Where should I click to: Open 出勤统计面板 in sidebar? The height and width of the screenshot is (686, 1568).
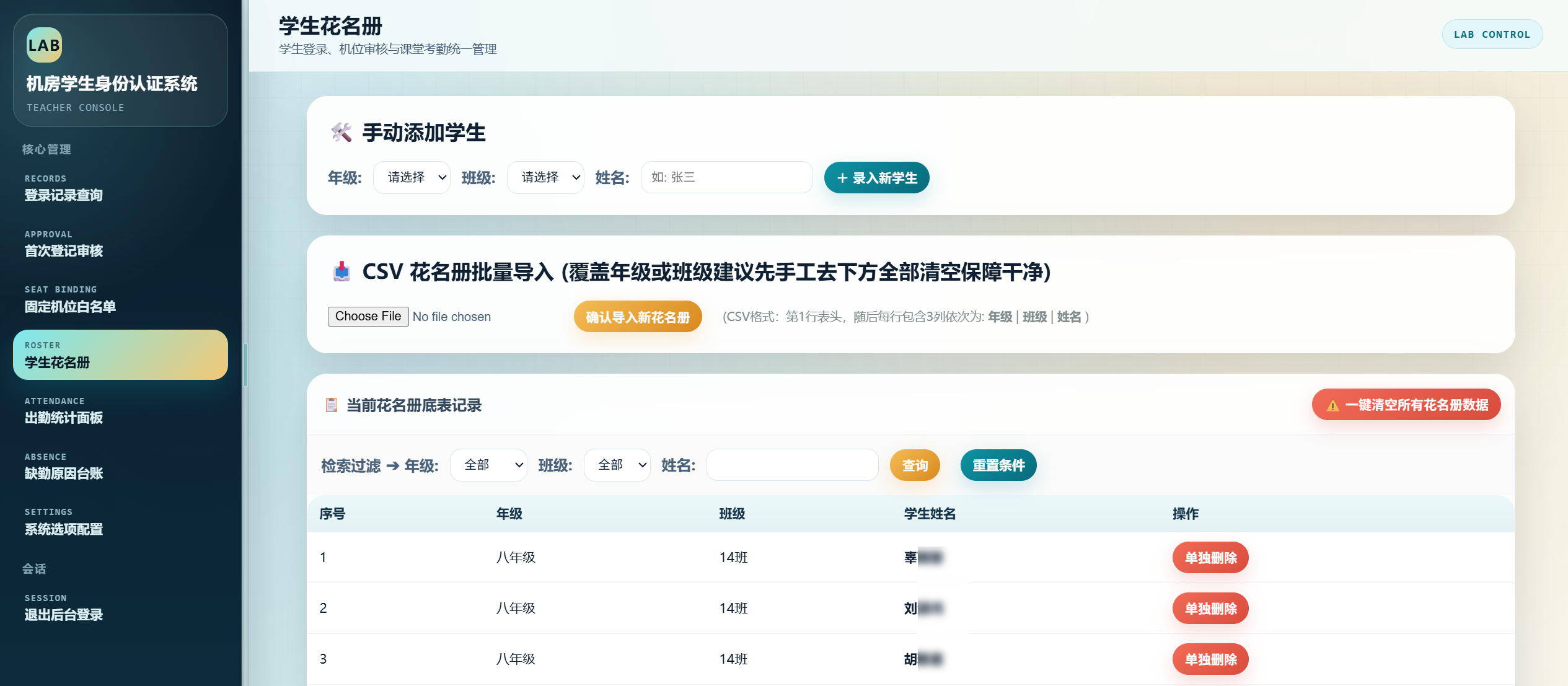coord(120,410)
